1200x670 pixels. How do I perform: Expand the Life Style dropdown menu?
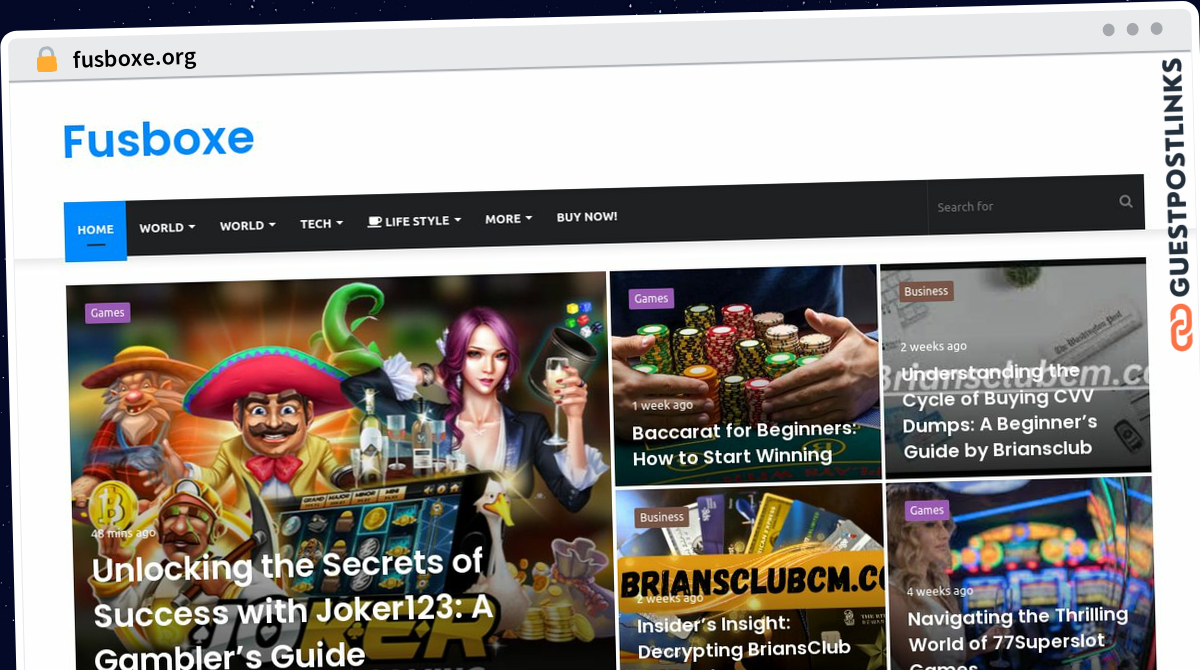[414, 221]
